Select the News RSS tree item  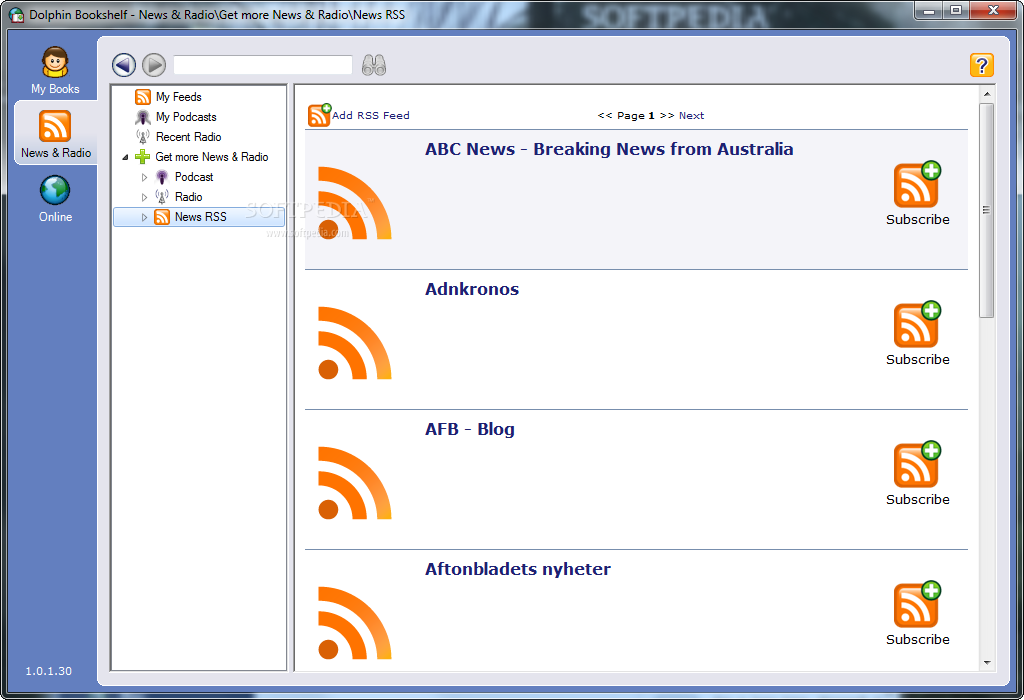point(200,217)
